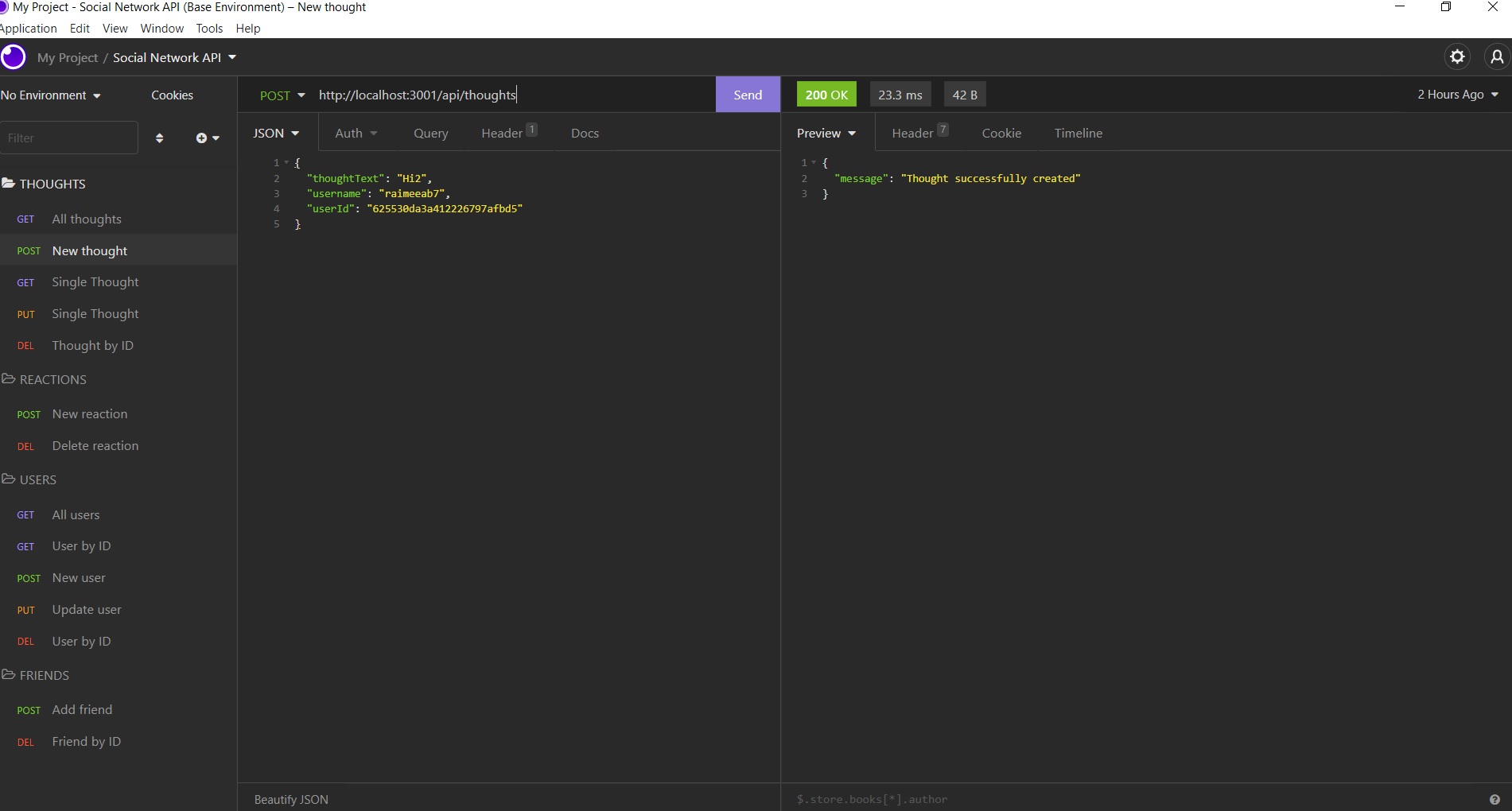Open the Window menu
This screenshot has width=1512, height=811.
click(x=161, y=29)
